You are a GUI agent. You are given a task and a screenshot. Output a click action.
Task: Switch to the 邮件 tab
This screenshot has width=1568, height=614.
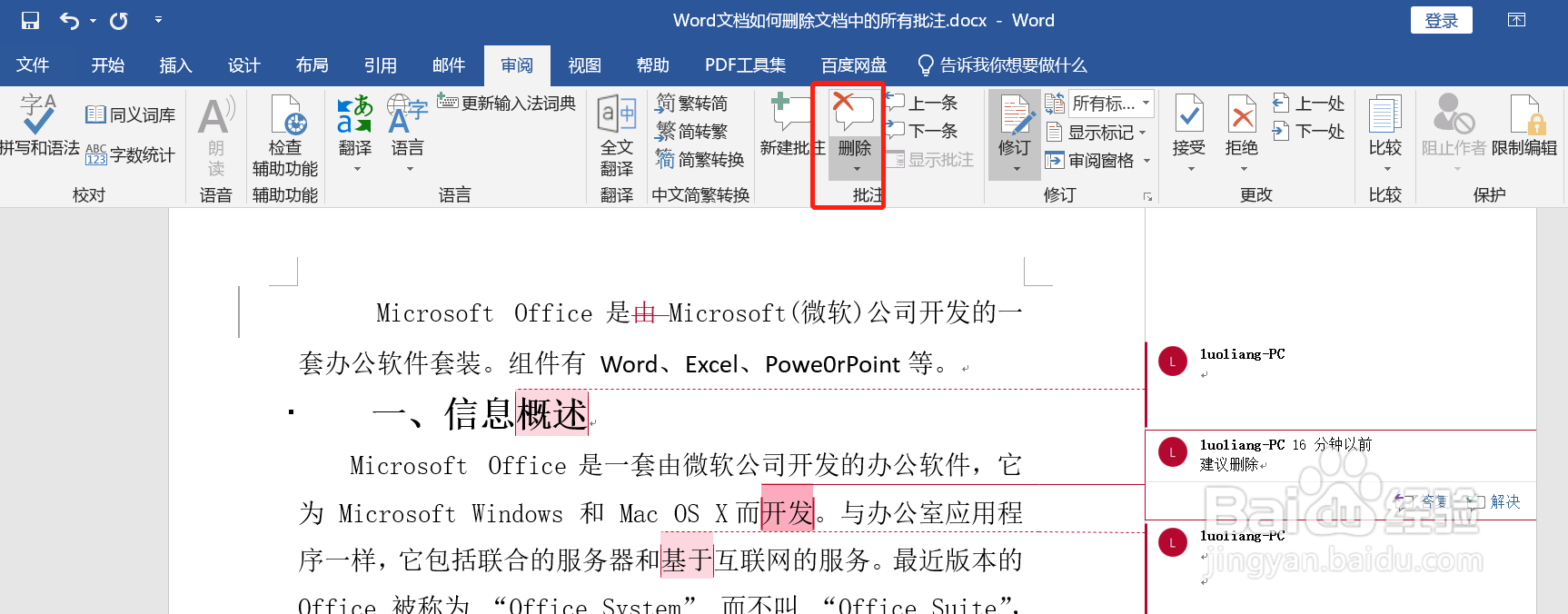448,65
